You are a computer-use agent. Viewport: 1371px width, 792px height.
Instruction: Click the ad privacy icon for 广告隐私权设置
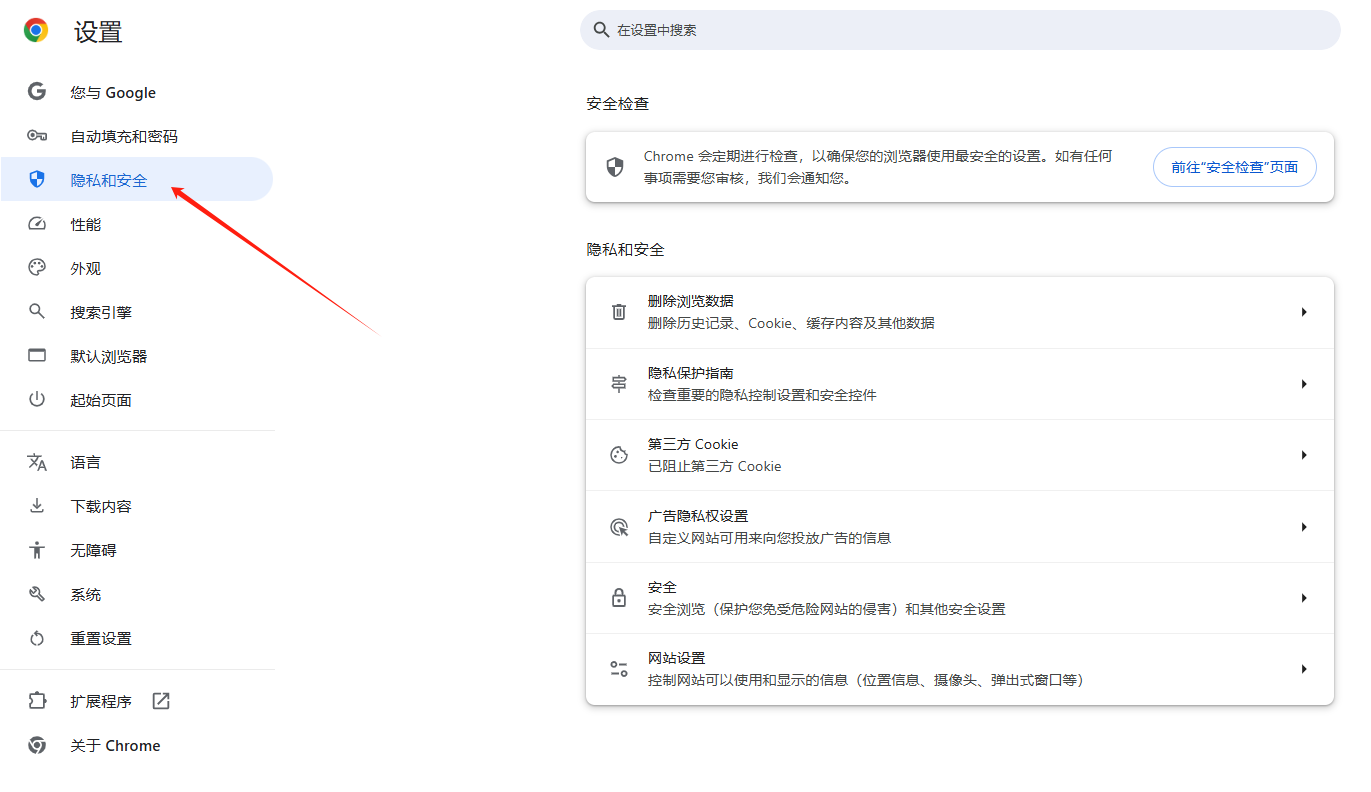tap(619, 527)
